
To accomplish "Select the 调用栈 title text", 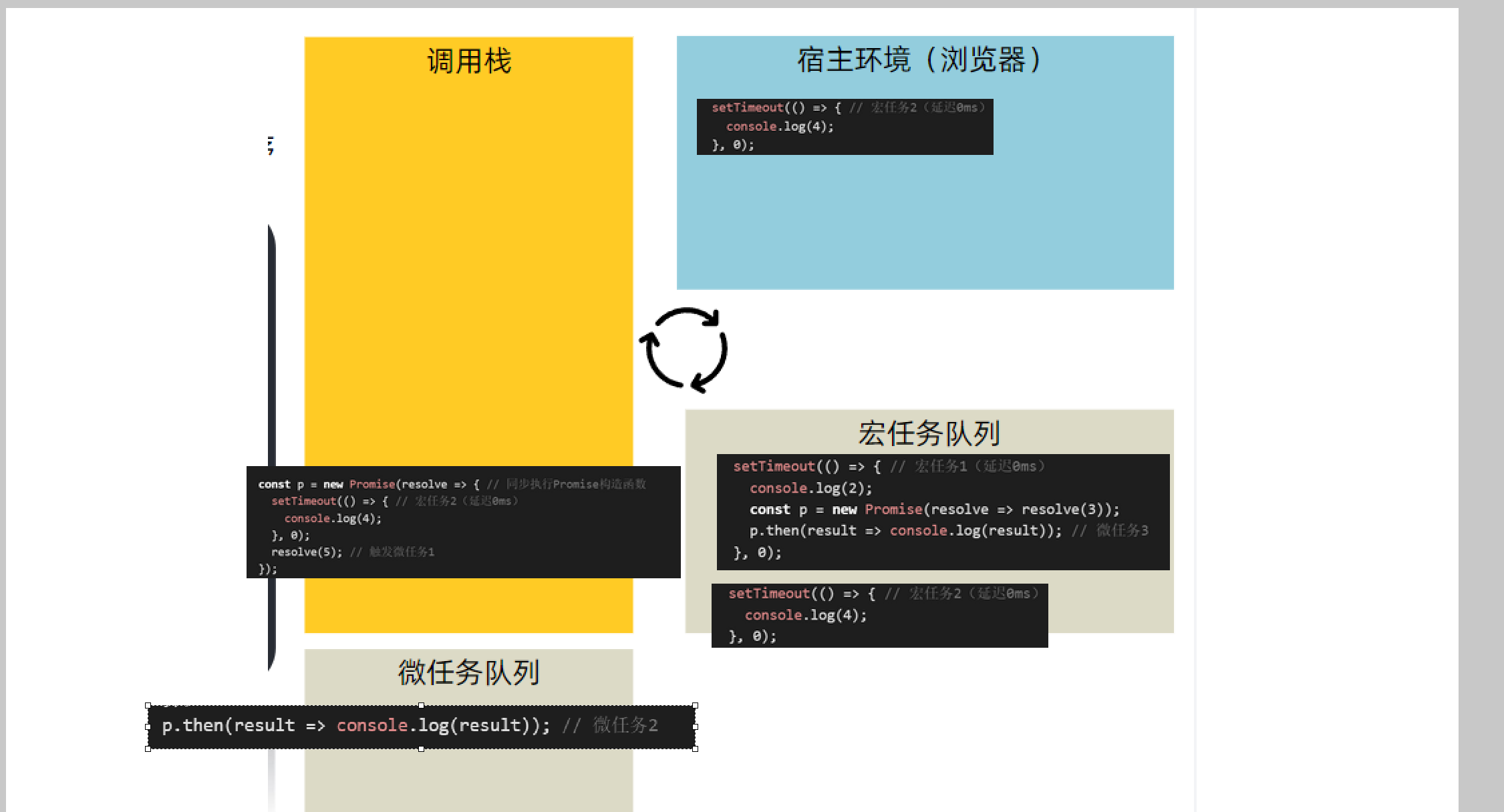I will point(469,61).
